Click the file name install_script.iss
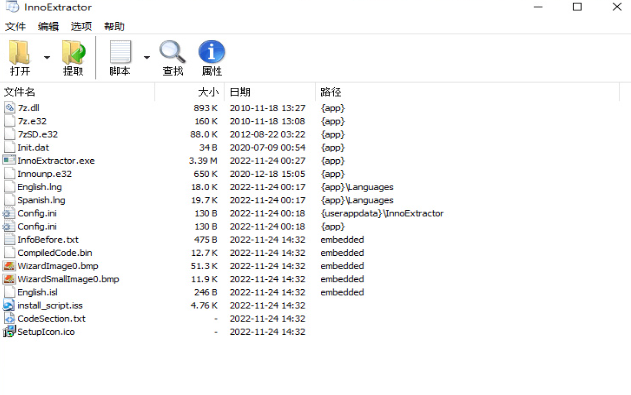The height and width of the screenshot is (395, 631). click(50, 306)
